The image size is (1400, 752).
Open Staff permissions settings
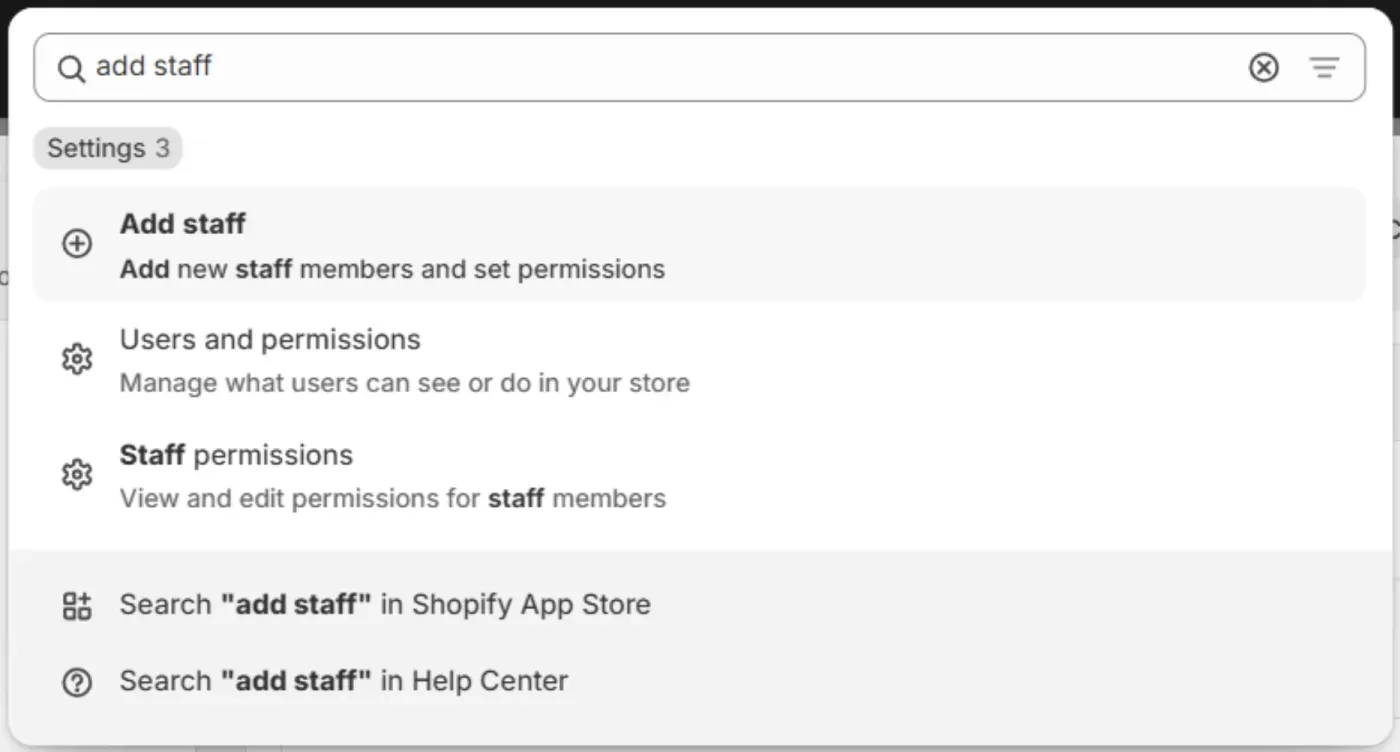[x=393, y=475]
